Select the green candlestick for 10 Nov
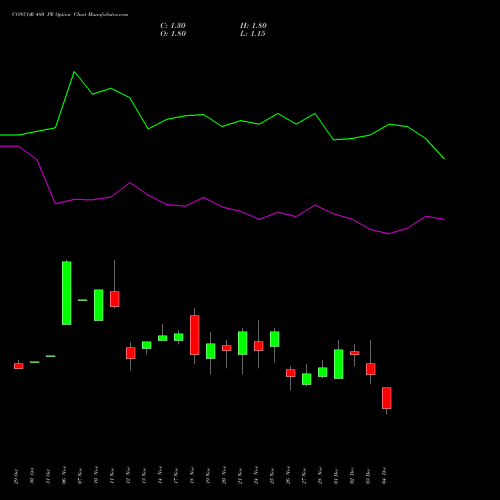 pos(99,305)
